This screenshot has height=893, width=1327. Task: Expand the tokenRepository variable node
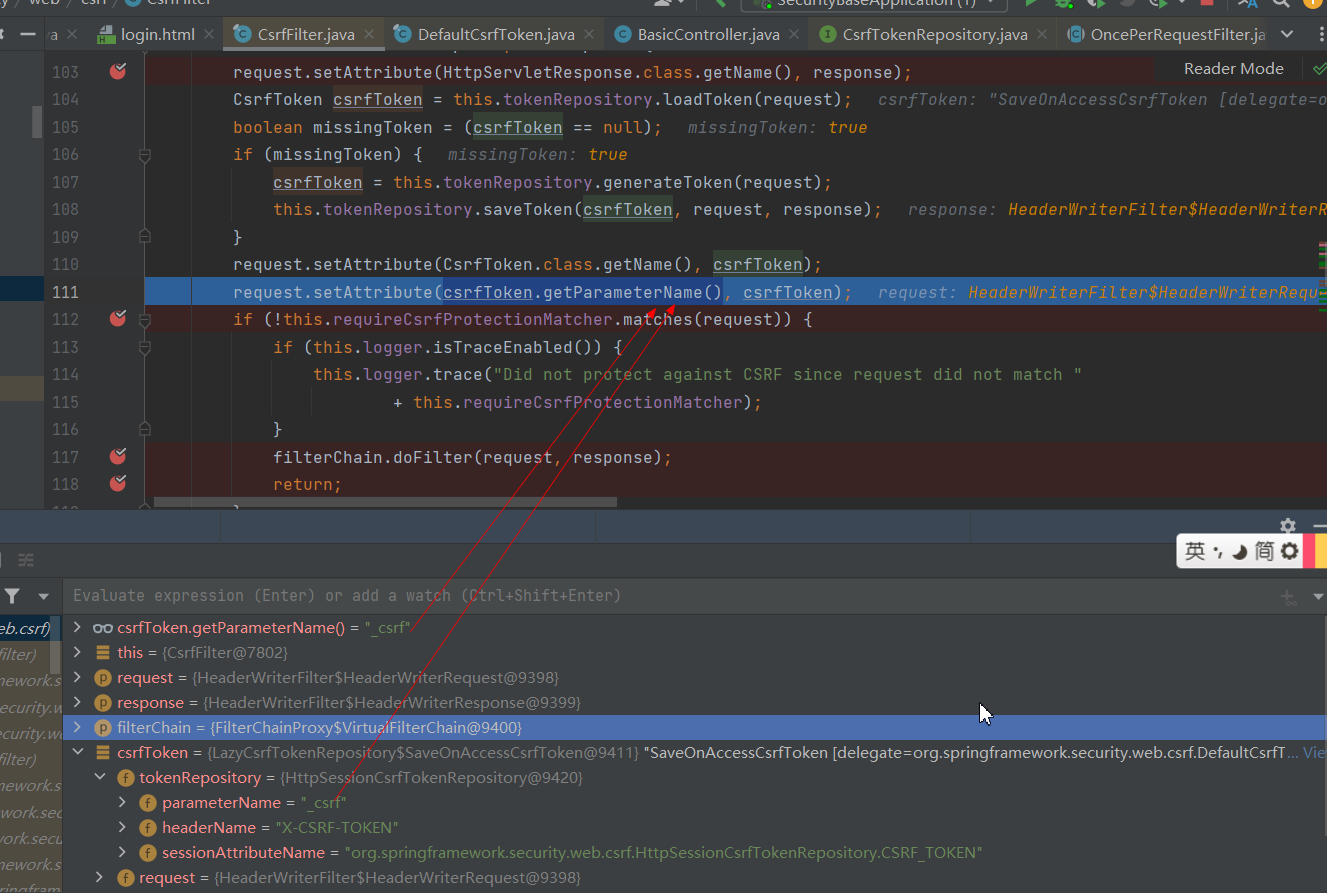(x=100, y=777)
